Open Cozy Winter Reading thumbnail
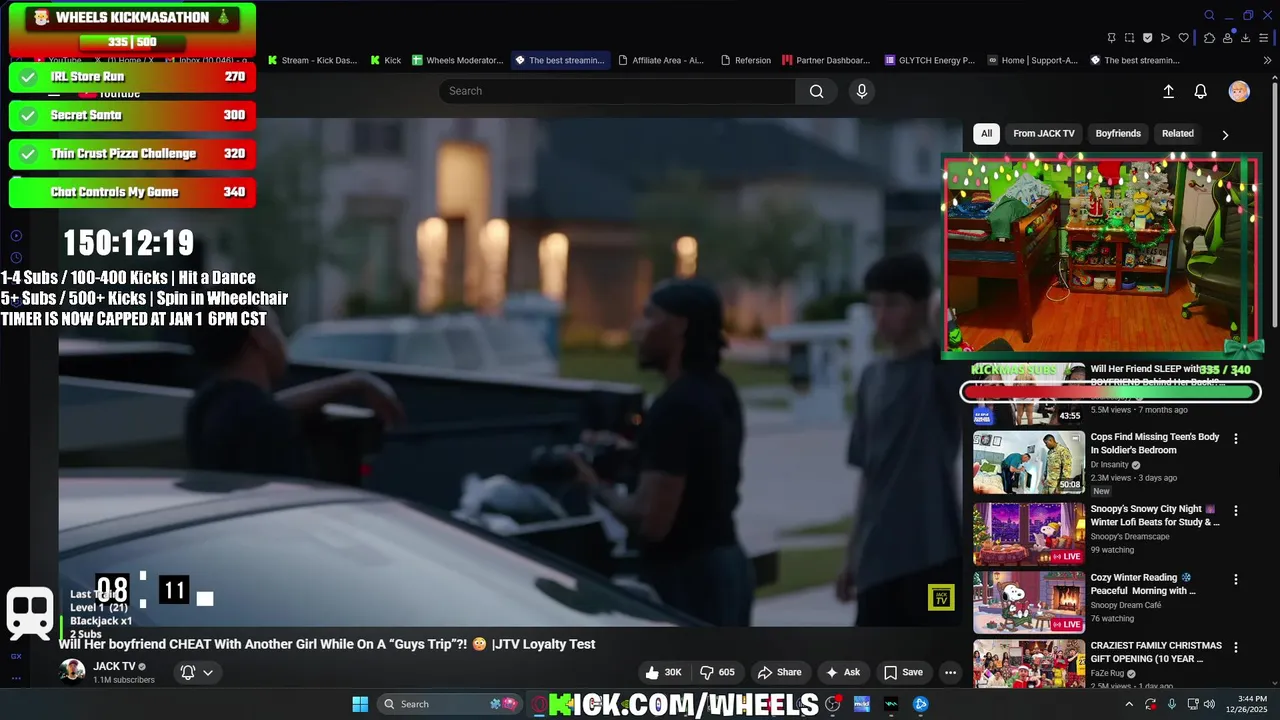The height and width of the screenshot is (720, 1280). [x=1029, y=602]
